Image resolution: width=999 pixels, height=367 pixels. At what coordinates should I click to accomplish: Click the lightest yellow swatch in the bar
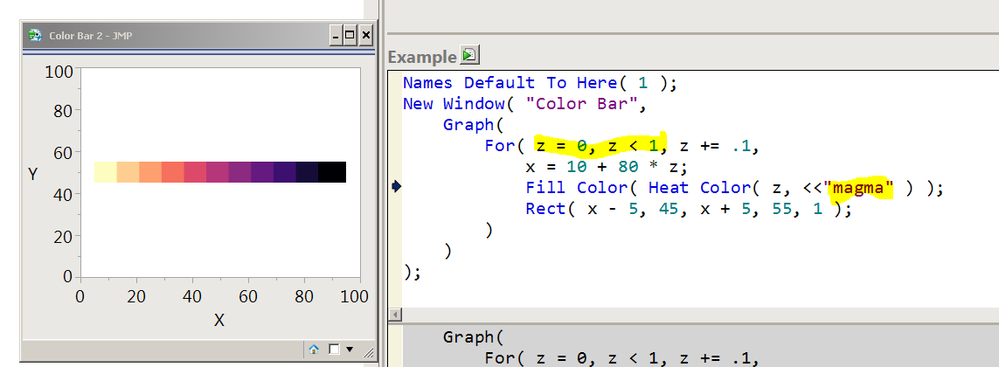point(106,172)
